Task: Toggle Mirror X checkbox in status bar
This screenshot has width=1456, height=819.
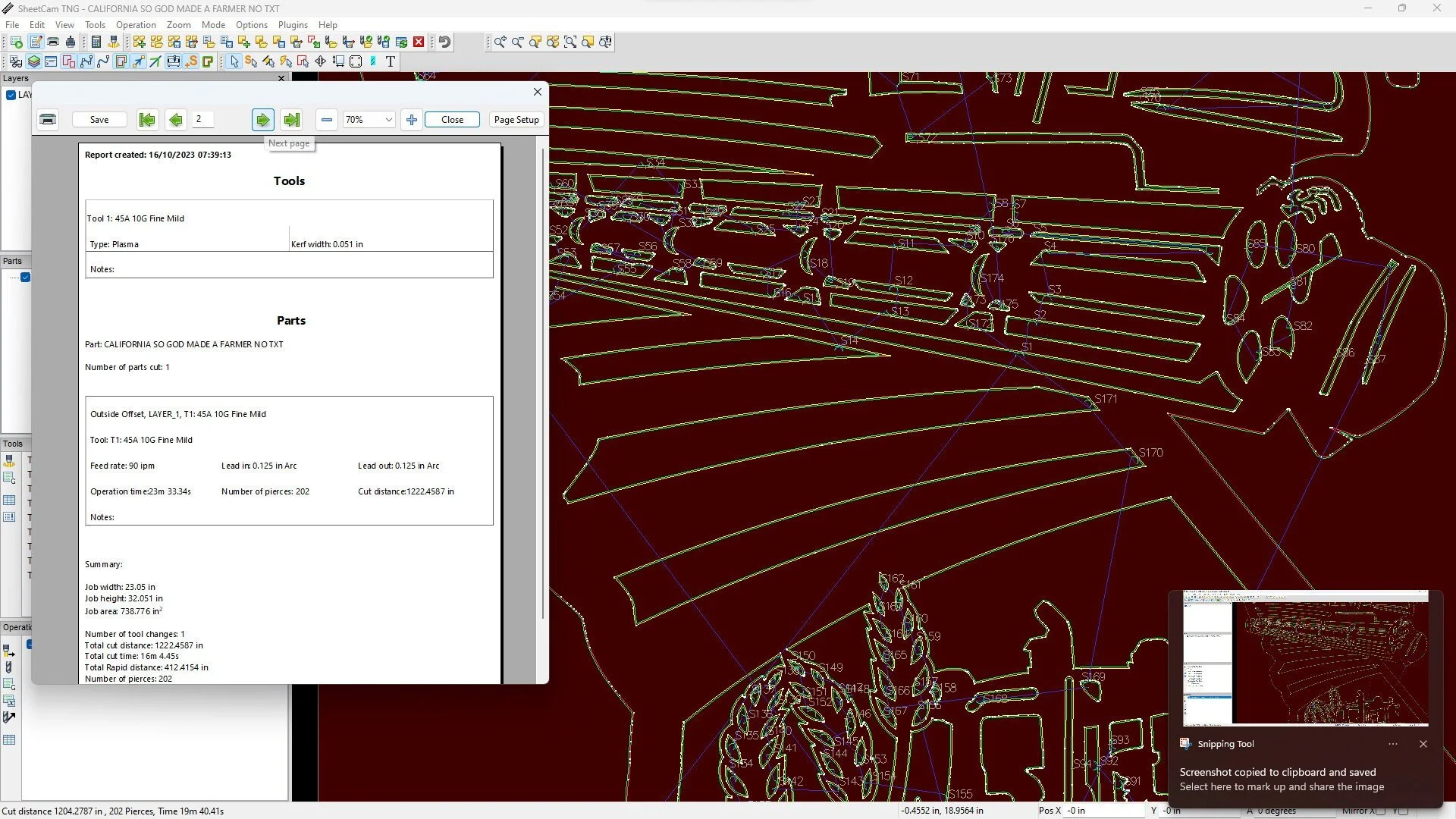Action: click(x=1381, y=811)
